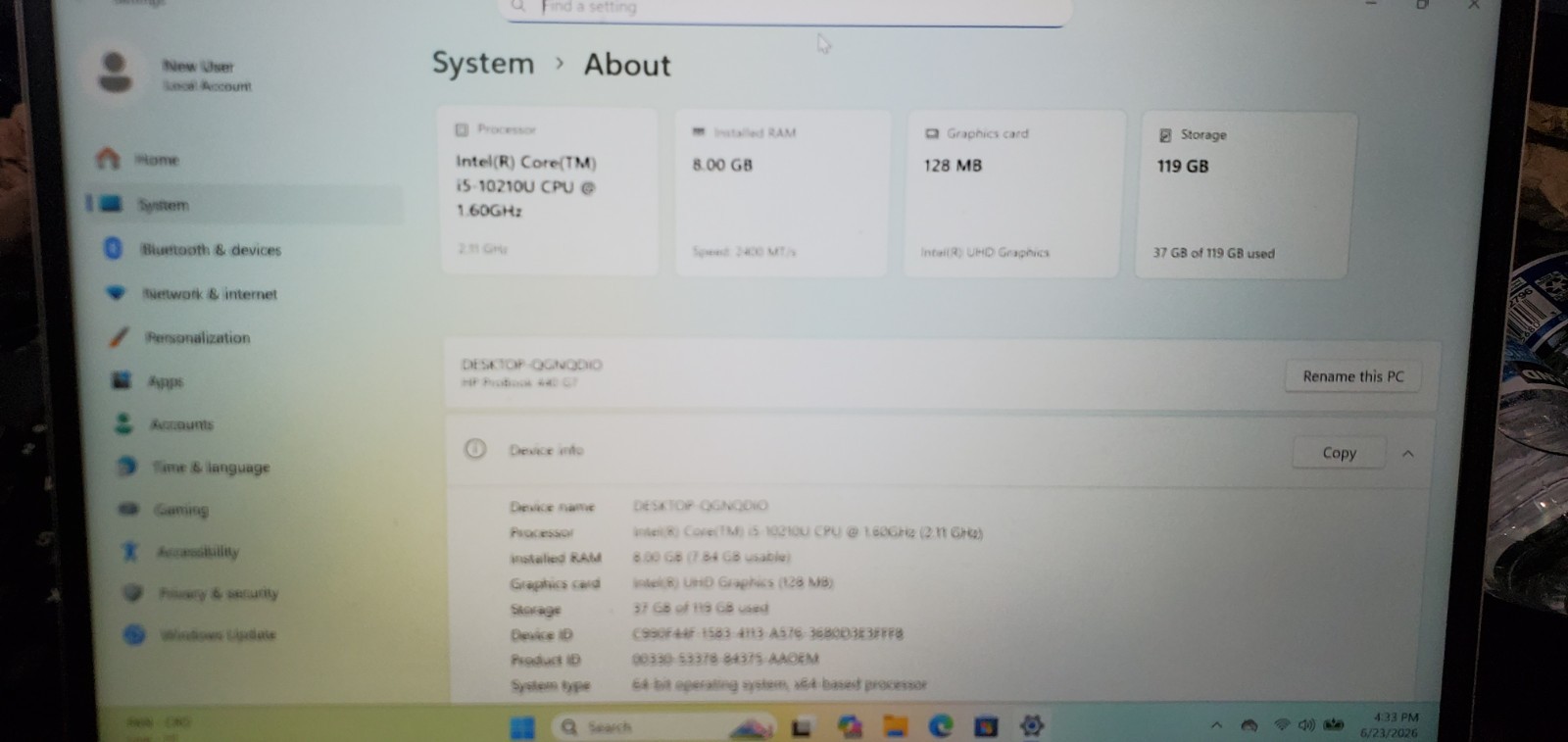Click the Device ID value text
Screen dimensions: 1568x742
(x=767, y=634)
